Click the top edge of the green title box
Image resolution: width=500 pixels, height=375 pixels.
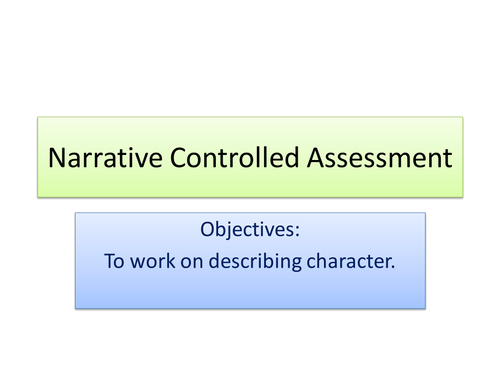pos(250,117)
